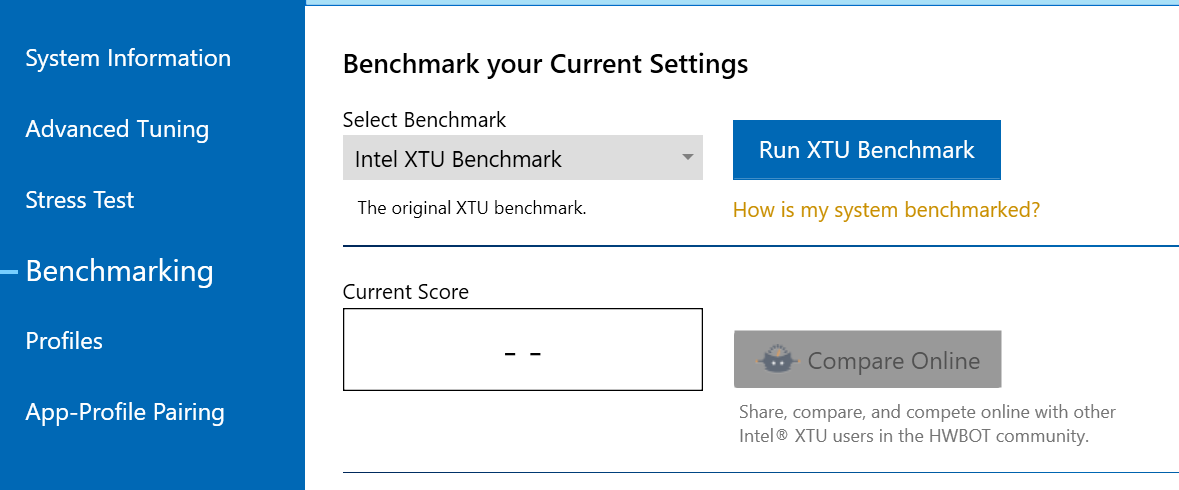Click 'The original XTU benchmark.' description
The image size is (1179, 490).
tap(471, 208)
